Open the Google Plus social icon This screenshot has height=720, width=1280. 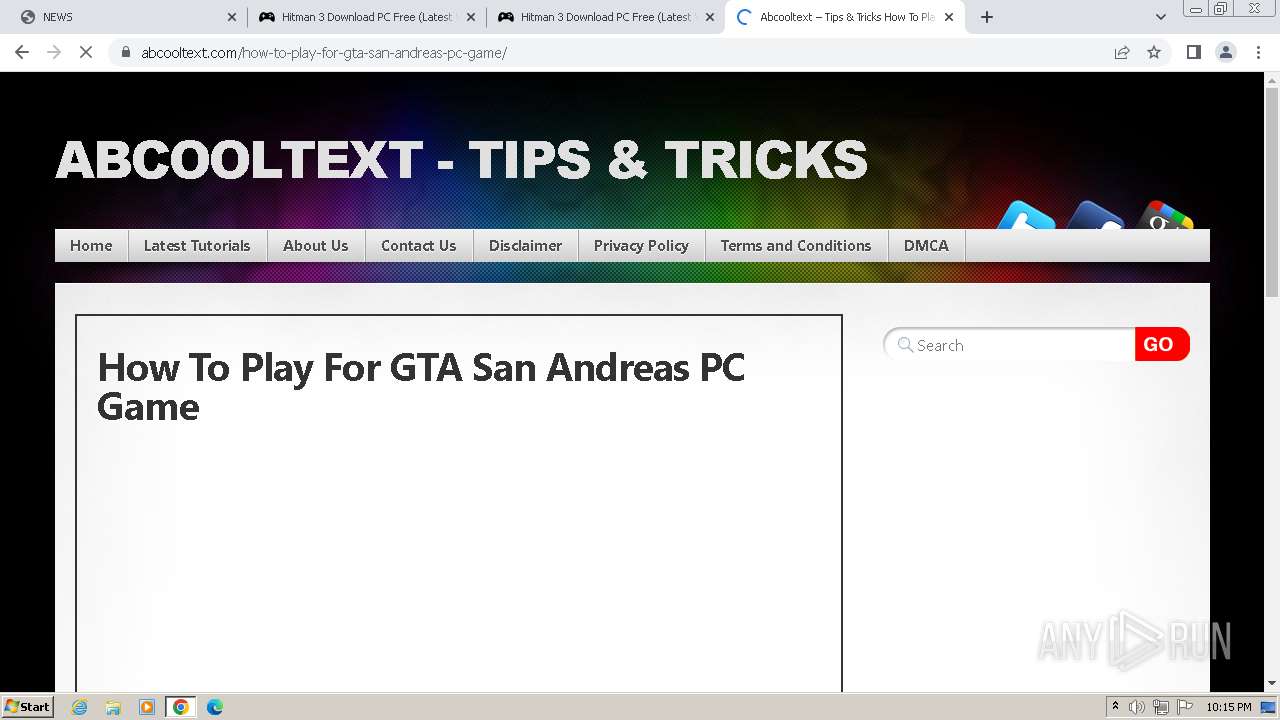1165,215
